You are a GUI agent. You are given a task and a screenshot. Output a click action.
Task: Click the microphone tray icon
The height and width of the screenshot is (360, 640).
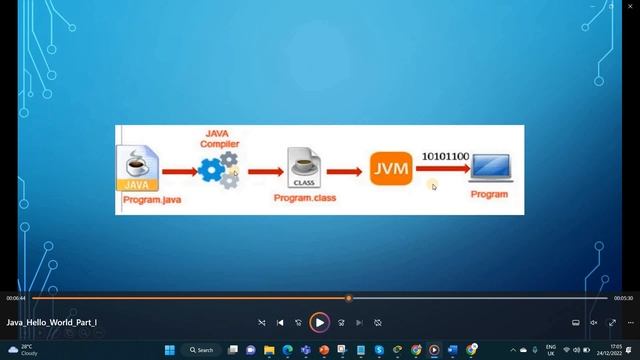[535, 350]
